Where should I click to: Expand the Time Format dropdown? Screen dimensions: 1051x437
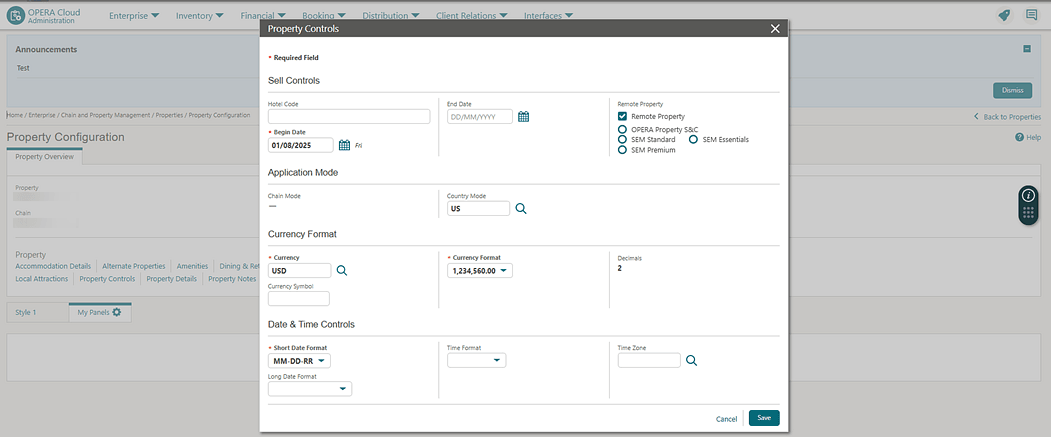476,361
